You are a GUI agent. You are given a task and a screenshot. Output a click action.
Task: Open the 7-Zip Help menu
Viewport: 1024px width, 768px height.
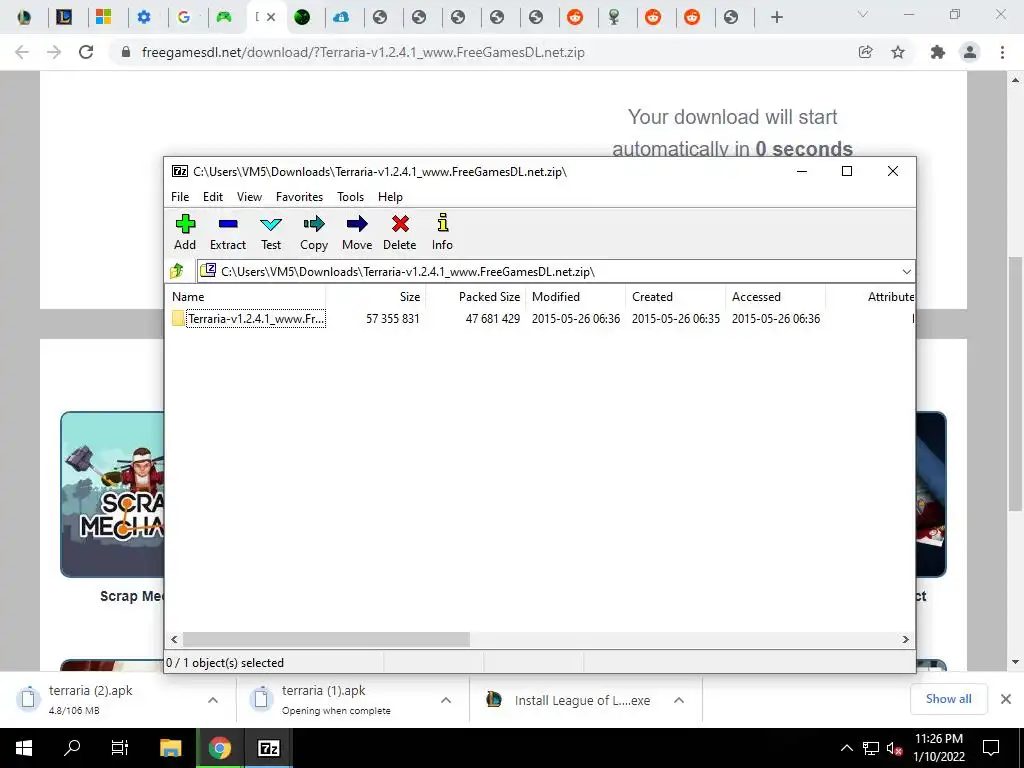[390, 197]
